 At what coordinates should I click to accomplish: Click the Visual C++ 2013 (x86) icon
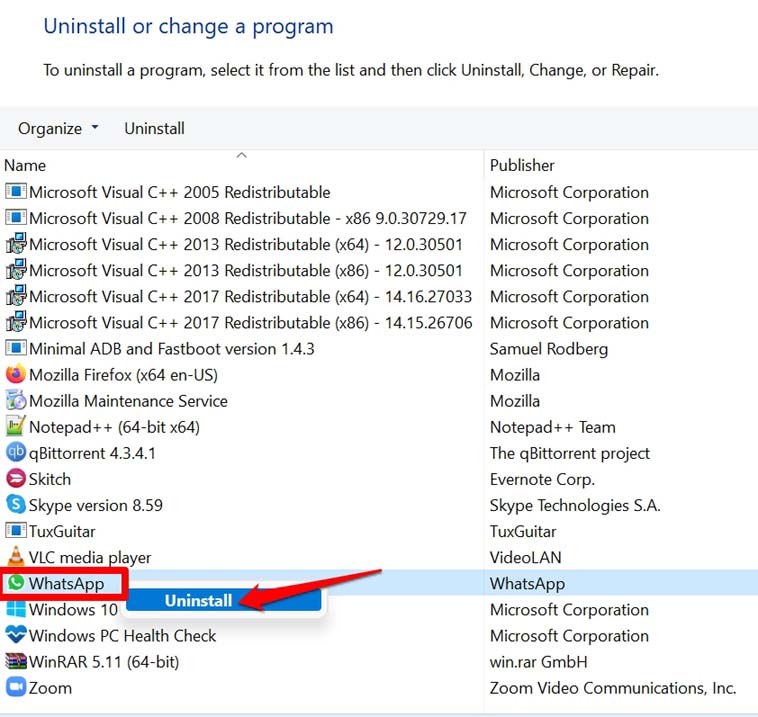(x=15, y=270)
